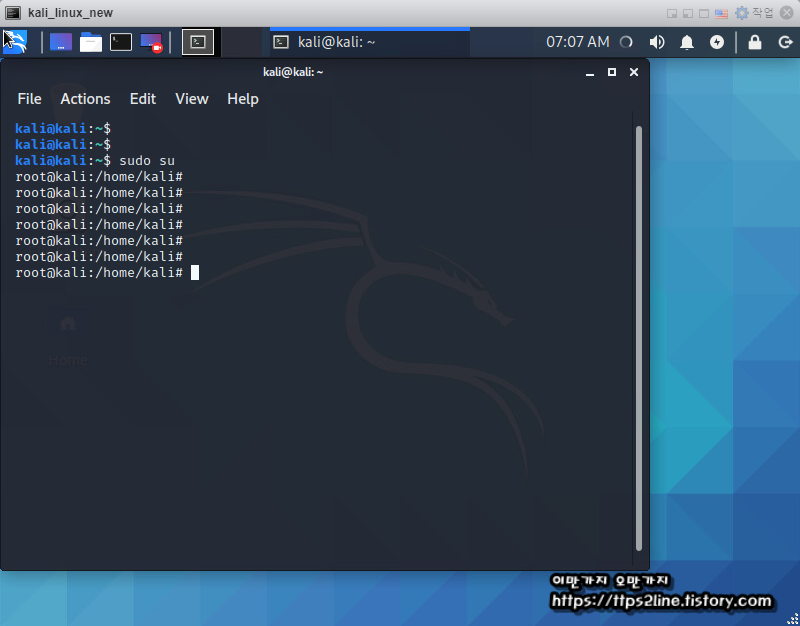Close the kali@kali terminal window
This screenshot has width=800, height=626.
pos(634,72)
